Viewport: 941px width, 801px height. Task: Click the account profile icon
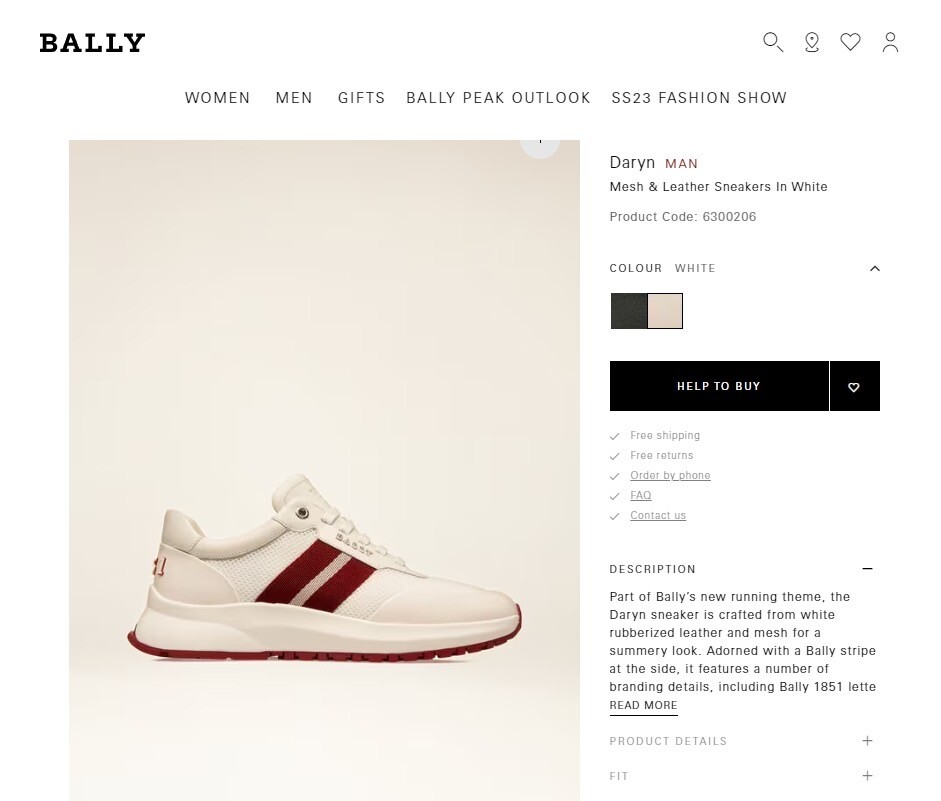pyautogui.click(x=890, y=42)
